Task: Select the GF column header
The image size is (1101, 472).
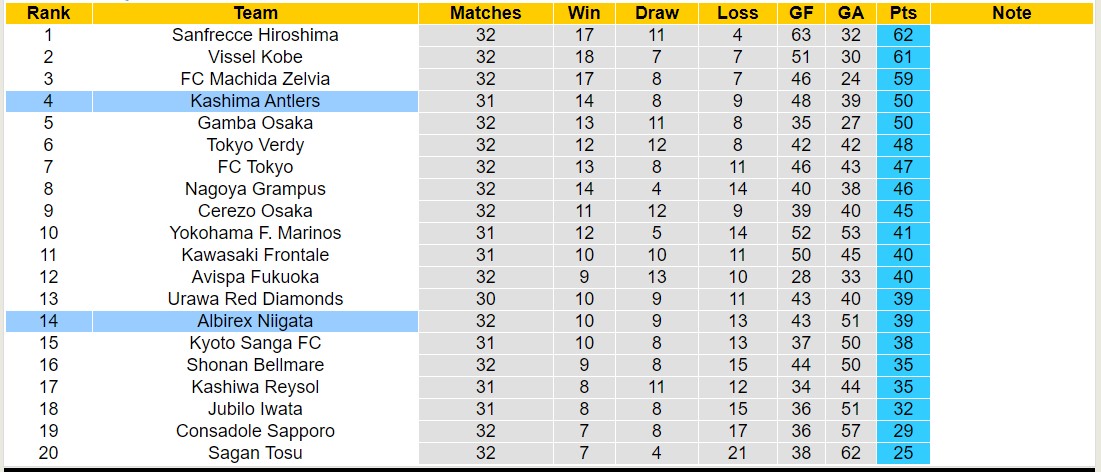Action: point(801,13)
